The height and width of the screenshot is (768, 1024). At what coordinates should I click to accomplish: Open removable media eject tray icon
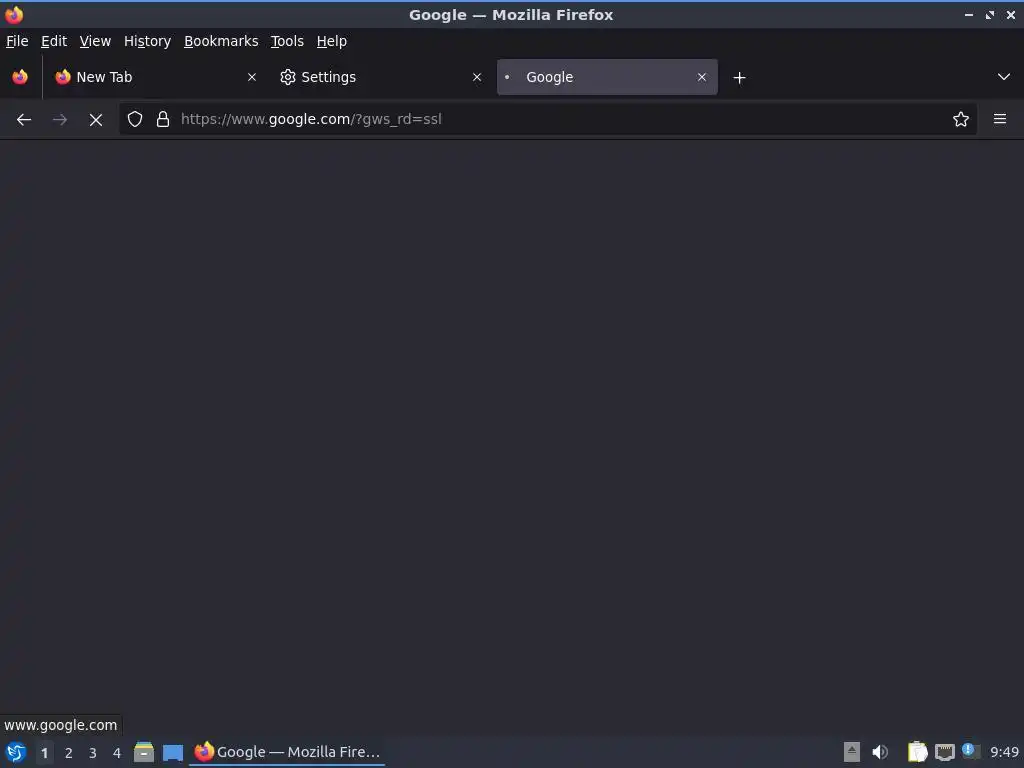(x=852, y=752)
